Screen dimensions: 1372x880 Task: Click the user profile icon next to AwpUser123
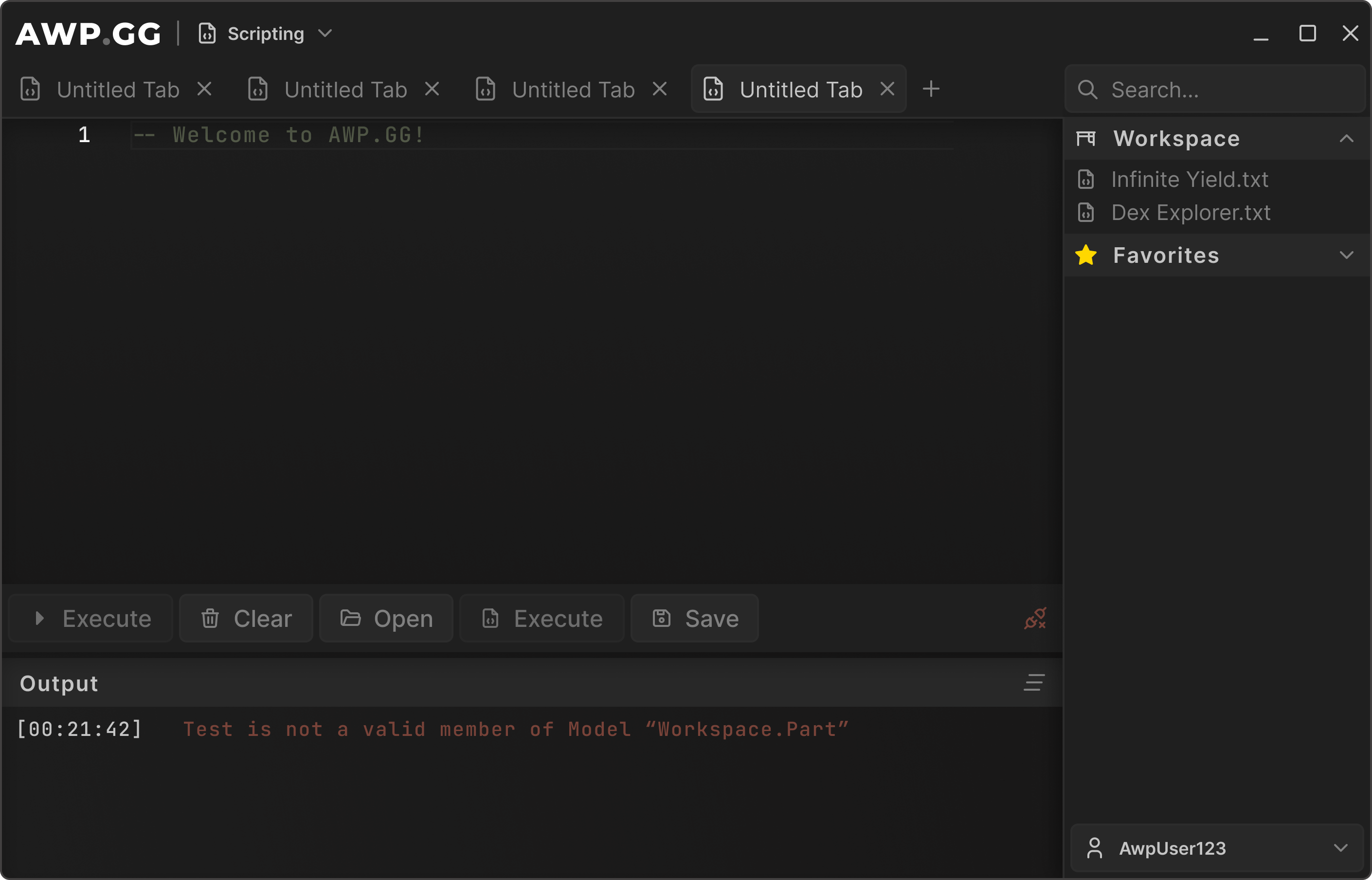coord(1095,848)
